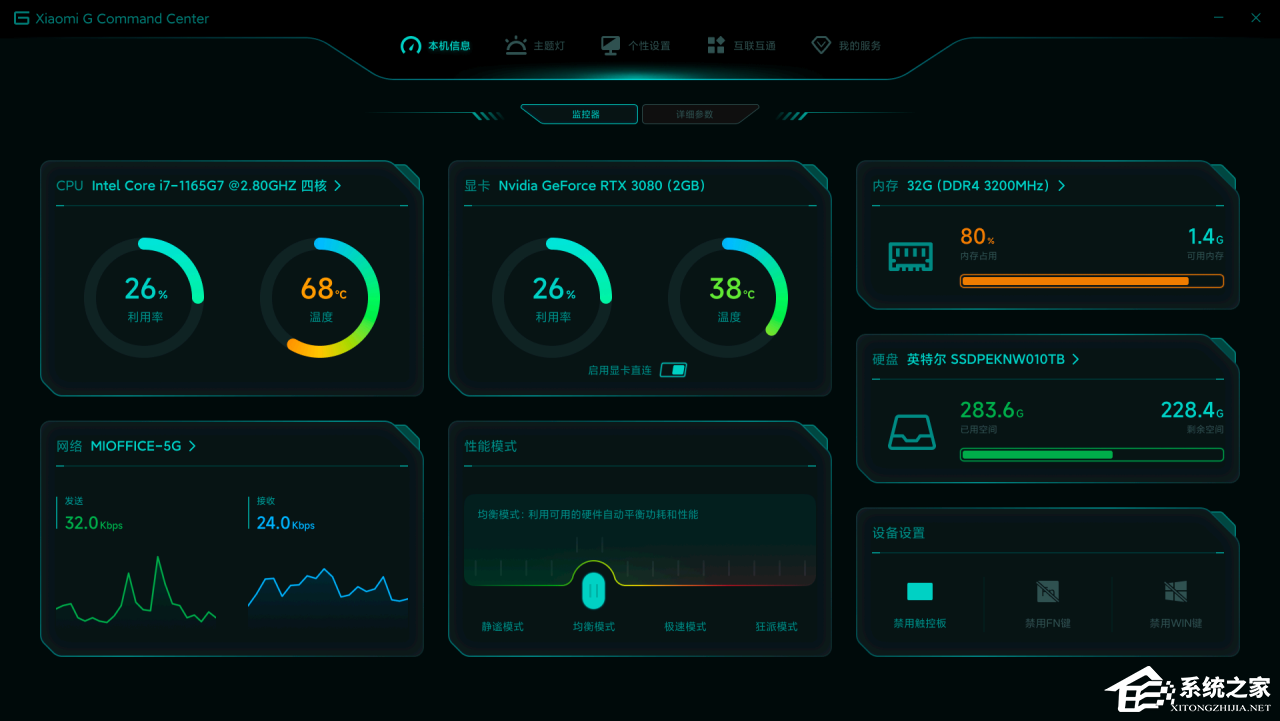Open the 本机信息 tab
The width and height of the screenshot is (1280, 721).
tap(436, 45)
